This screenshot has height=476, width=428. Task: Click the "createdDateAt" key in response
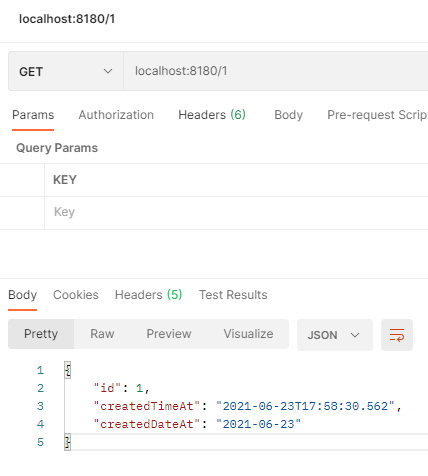pos(147,424)
